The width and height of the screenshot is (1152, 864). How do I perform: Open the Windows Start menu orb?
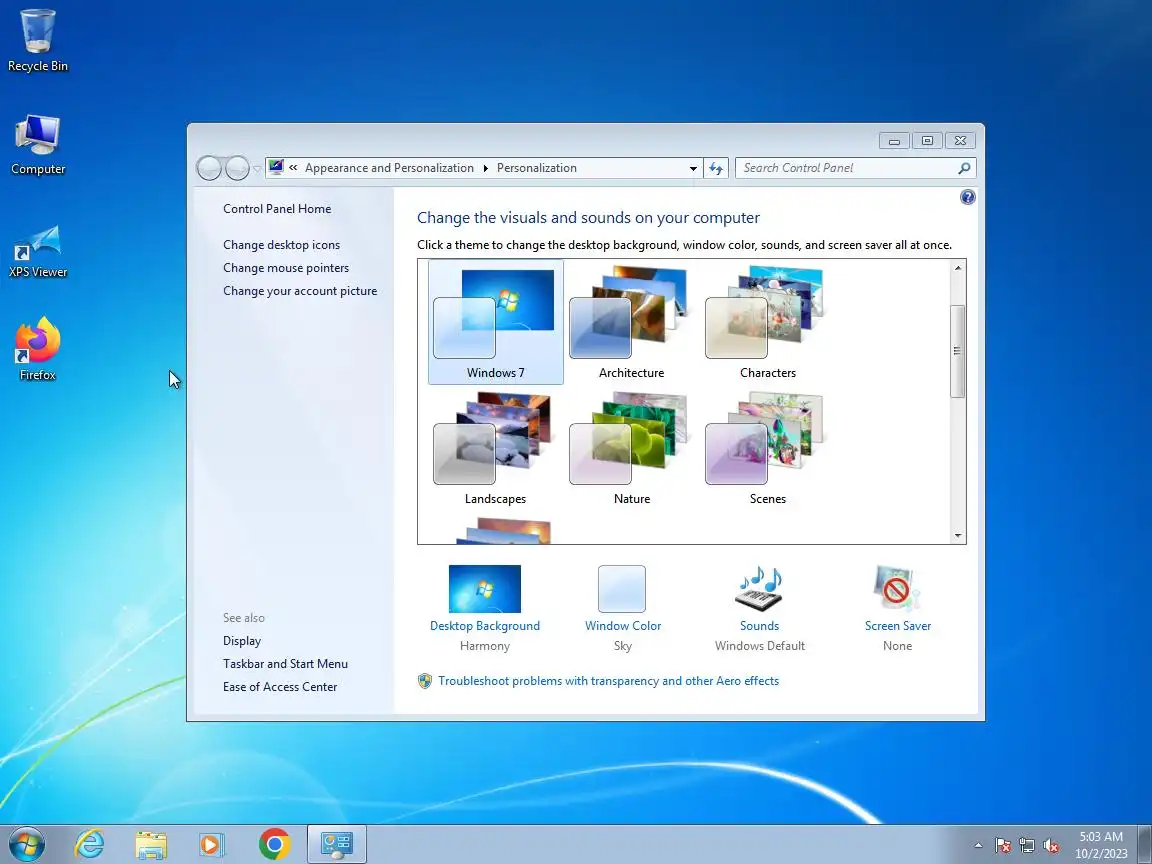27,844
